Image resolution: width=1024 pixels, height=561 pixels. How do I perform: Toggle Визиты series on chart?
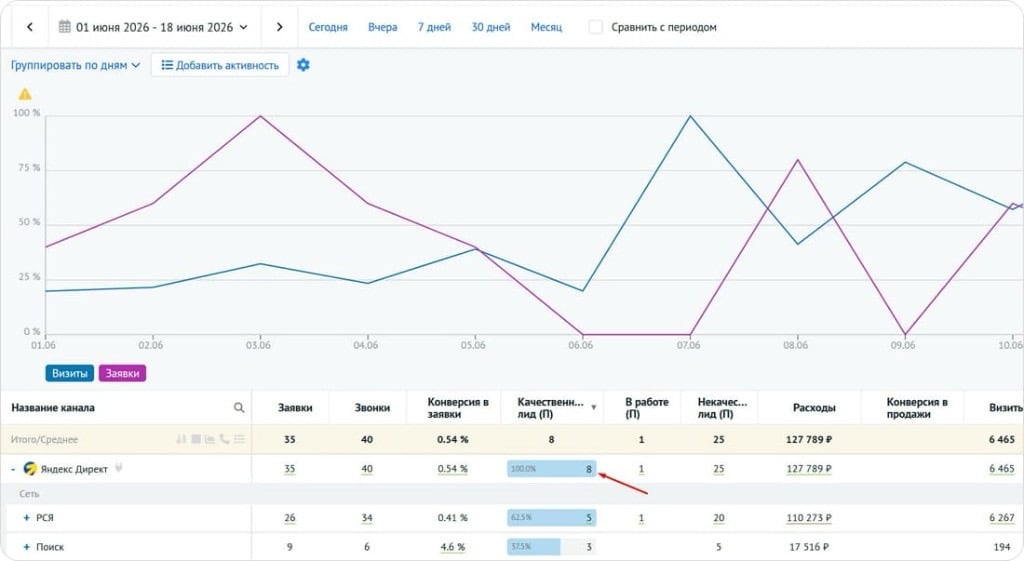69,373
